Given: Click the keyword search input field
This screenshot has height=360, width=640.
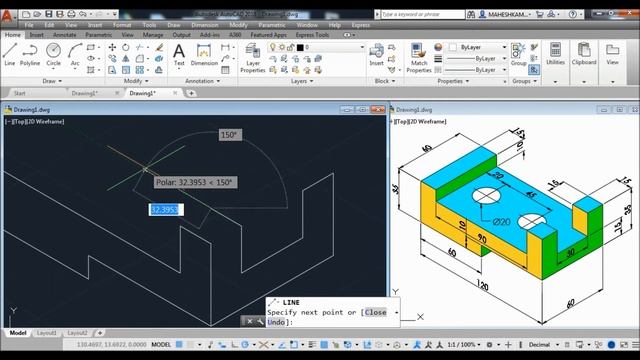Looking at the screenshot, I should tap(423, 14).
